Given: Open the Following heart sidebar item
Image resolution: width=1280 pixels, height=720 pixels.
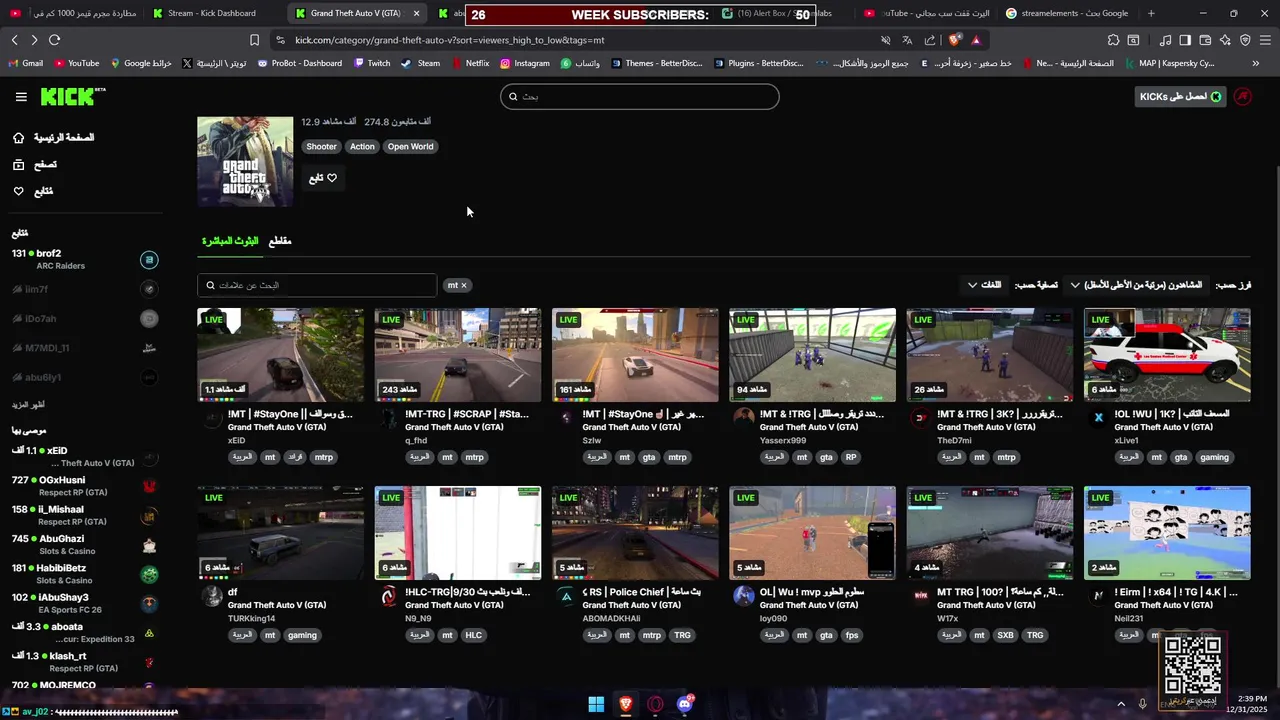Looking at the screenshot, I should [33, 191].
